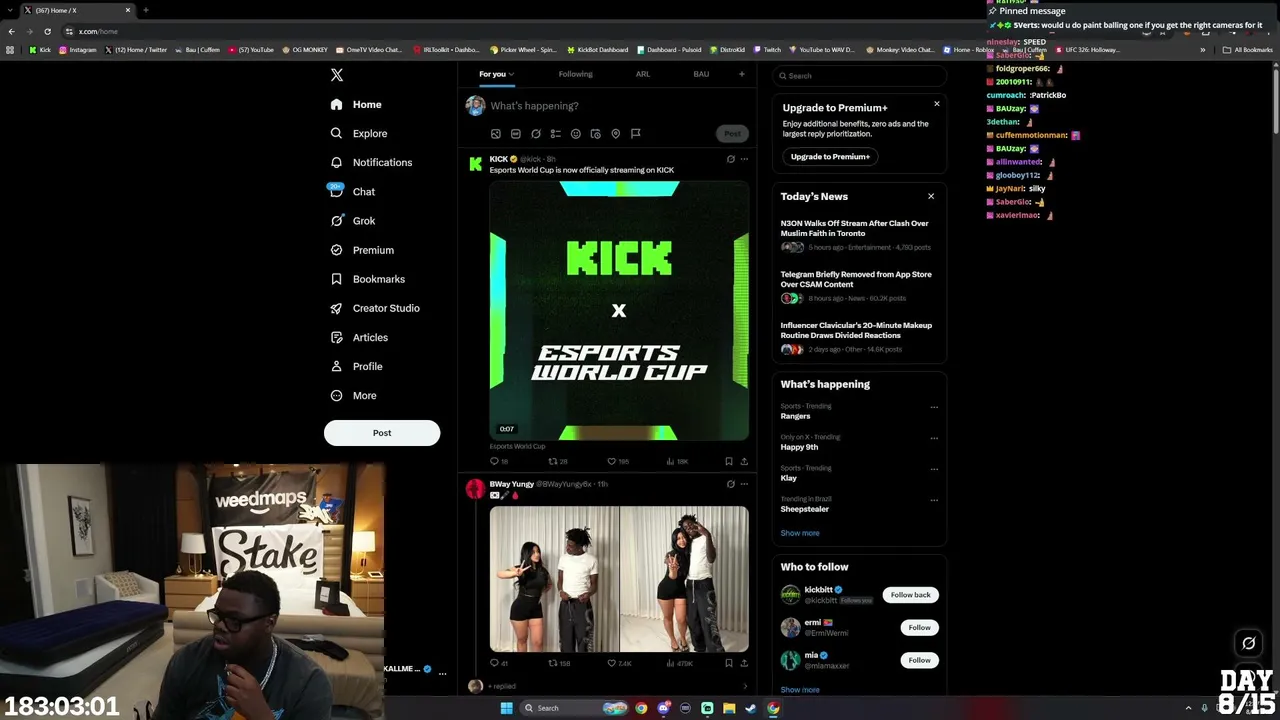Tag a location in the composer
1280x720 pixels.
[616, 134]
